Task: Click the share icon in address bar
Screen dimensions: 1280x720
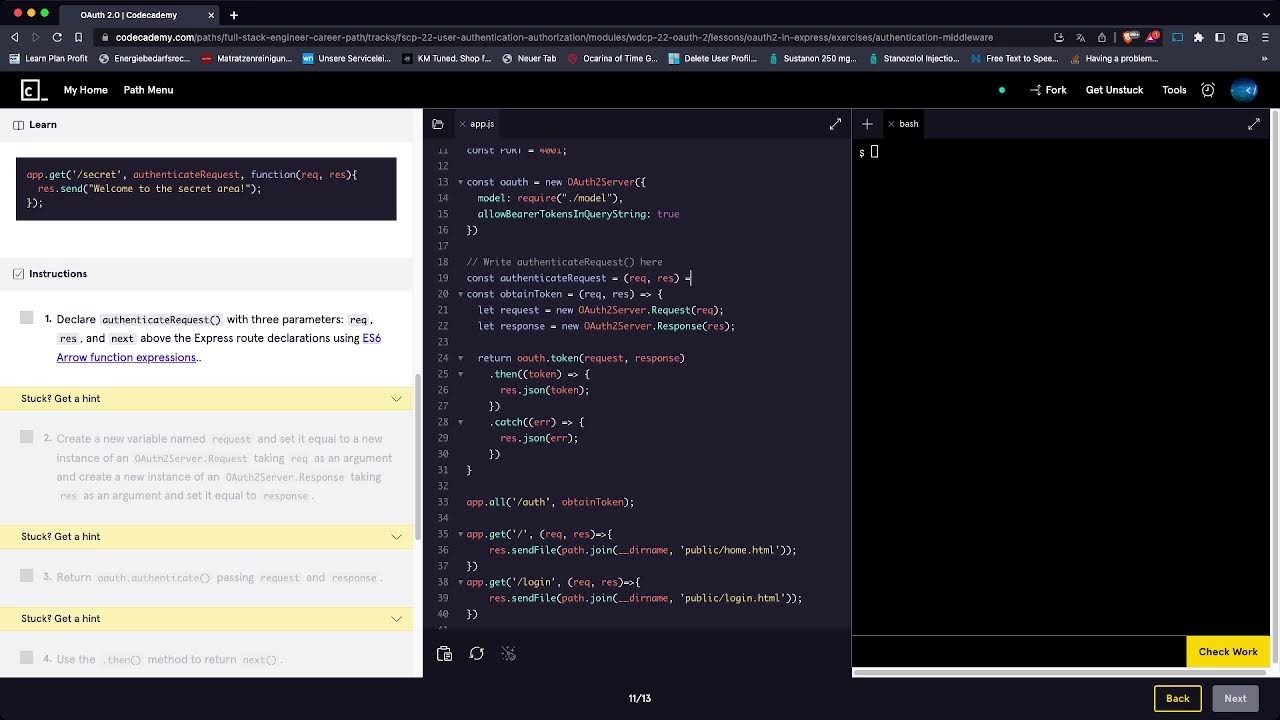Action: (x=1102, y=37)
